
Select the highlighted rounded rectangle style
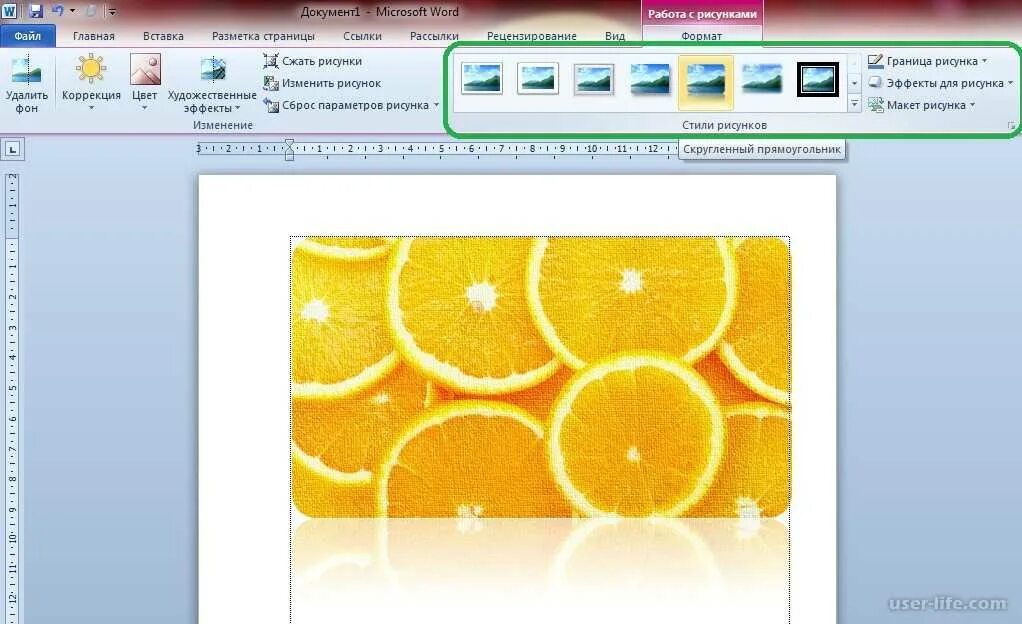(706, 81)
